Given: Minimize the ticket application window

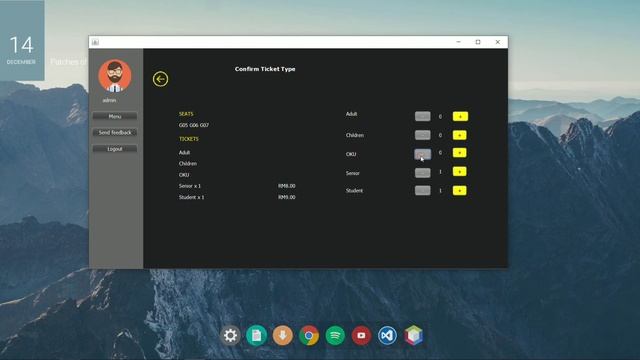Looking at the screenshot, I should tap(458, 42).
